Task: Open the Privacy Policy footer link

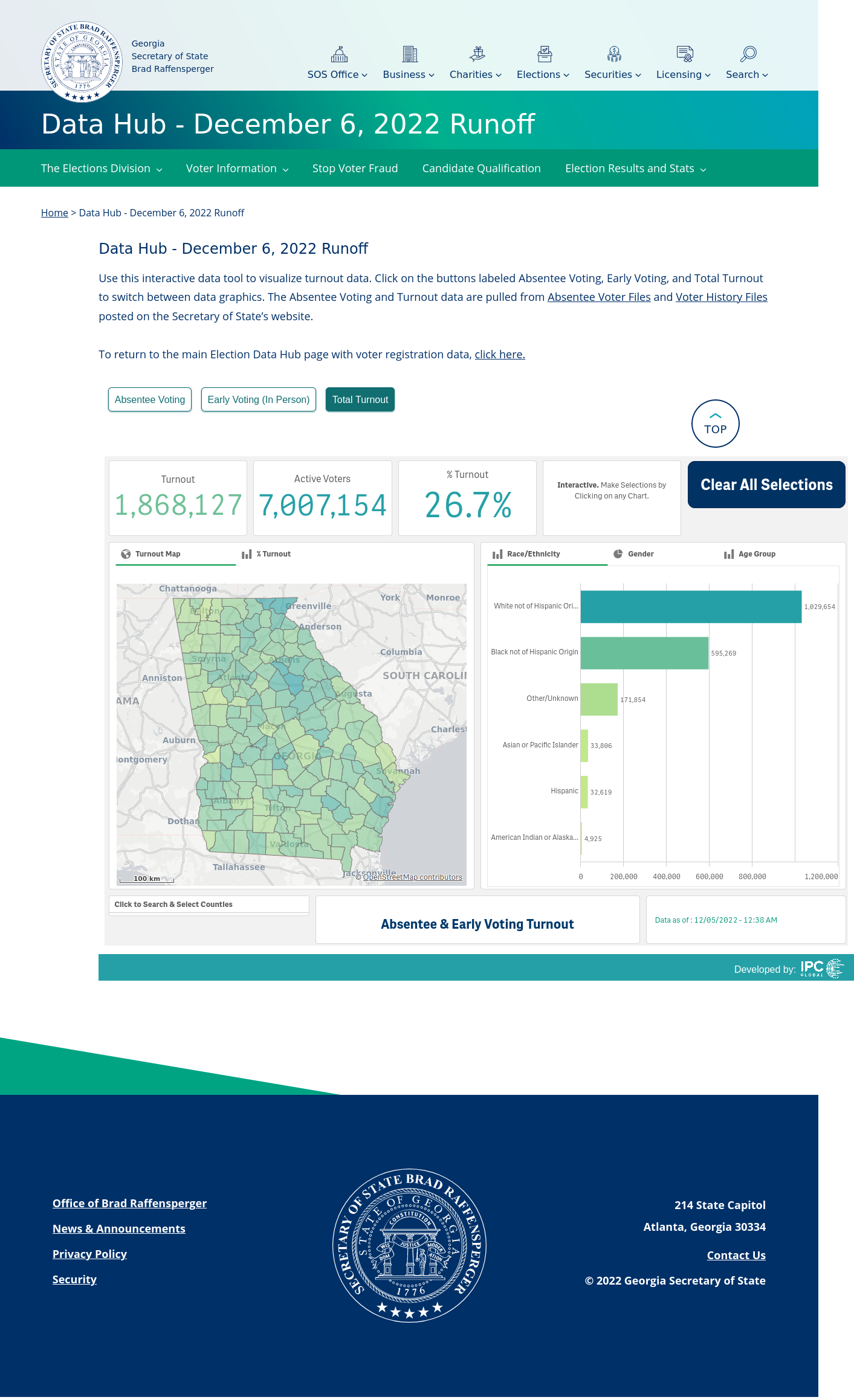Action: pyautogui.click(x=89, y=1254)
